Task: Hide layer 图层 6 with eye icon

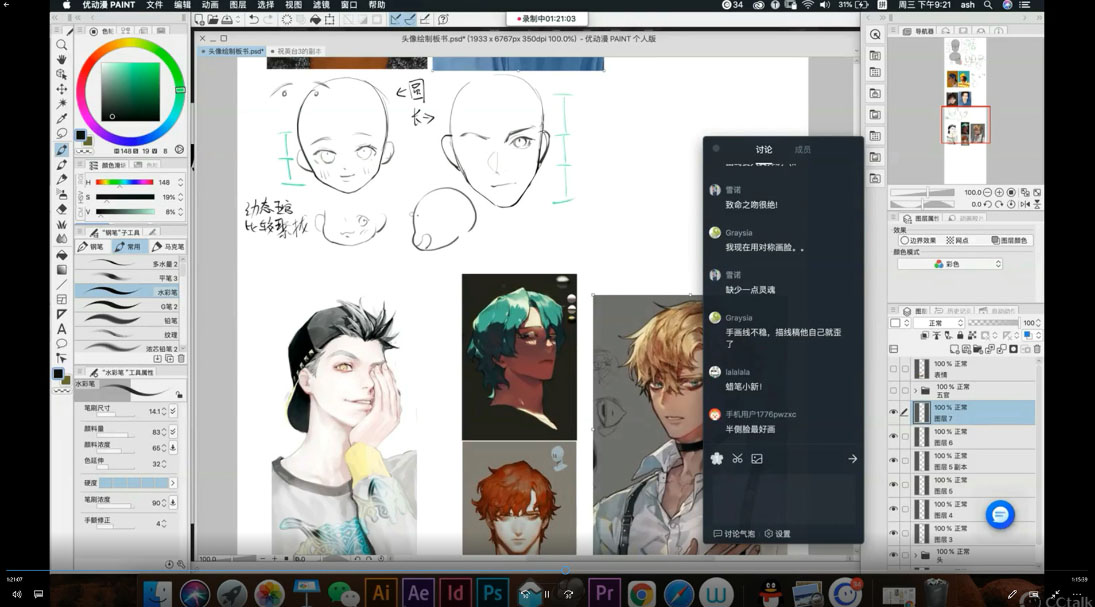Action: coord(893,437)
